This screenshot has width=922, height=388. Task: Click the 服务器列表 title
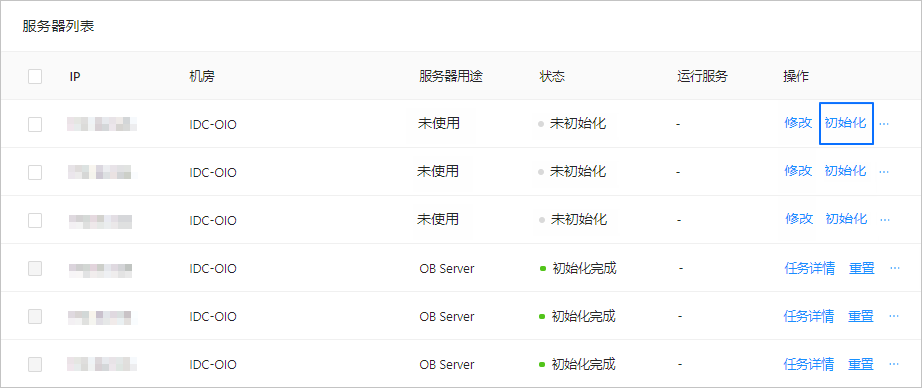coord(58,26)
